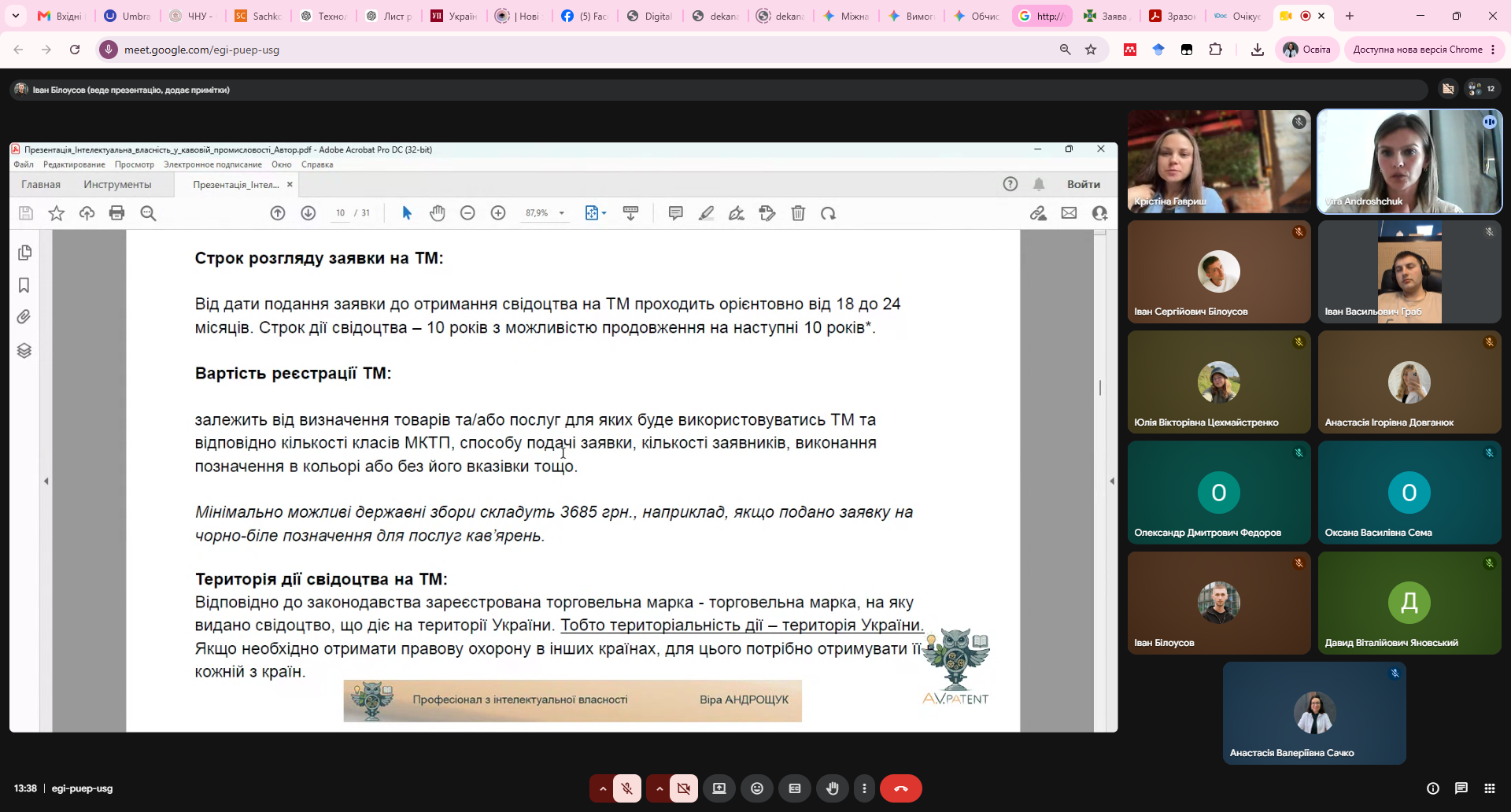Share a link using the chain icon
Viewport: 1511px width, 812px height.
pyautogui.click(x=1038, y=213)
